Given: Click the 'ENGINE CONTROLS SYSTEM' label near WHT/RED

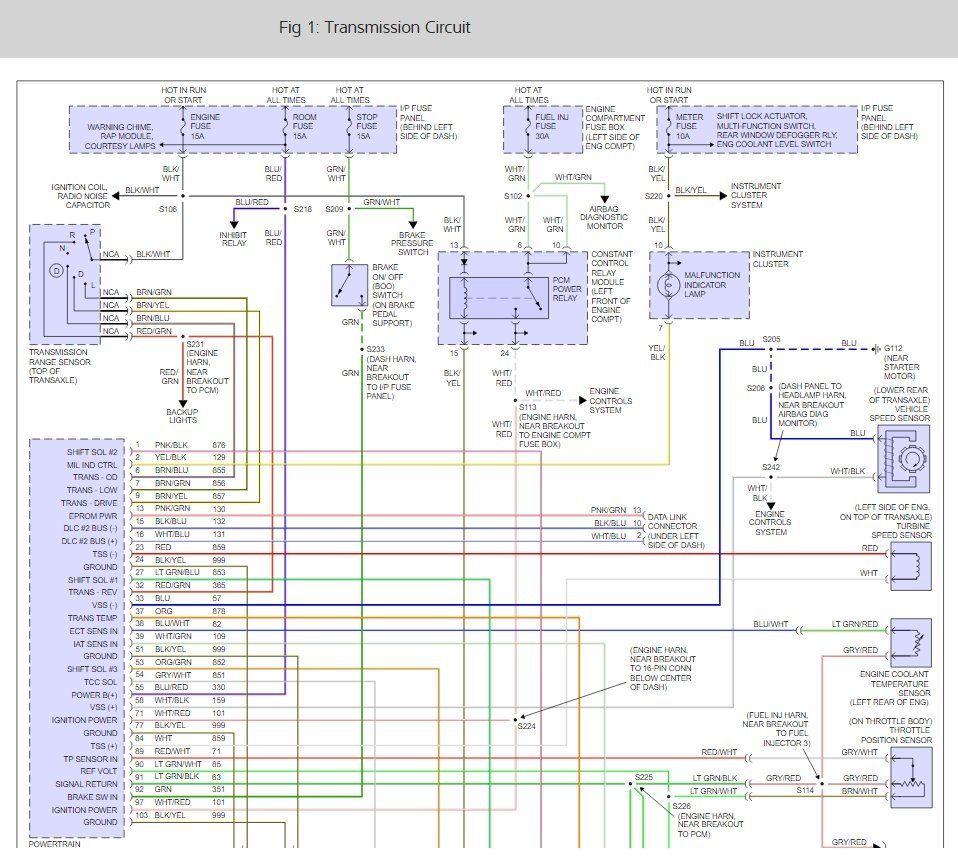Looking at the screenshot, I should (610, 401).
